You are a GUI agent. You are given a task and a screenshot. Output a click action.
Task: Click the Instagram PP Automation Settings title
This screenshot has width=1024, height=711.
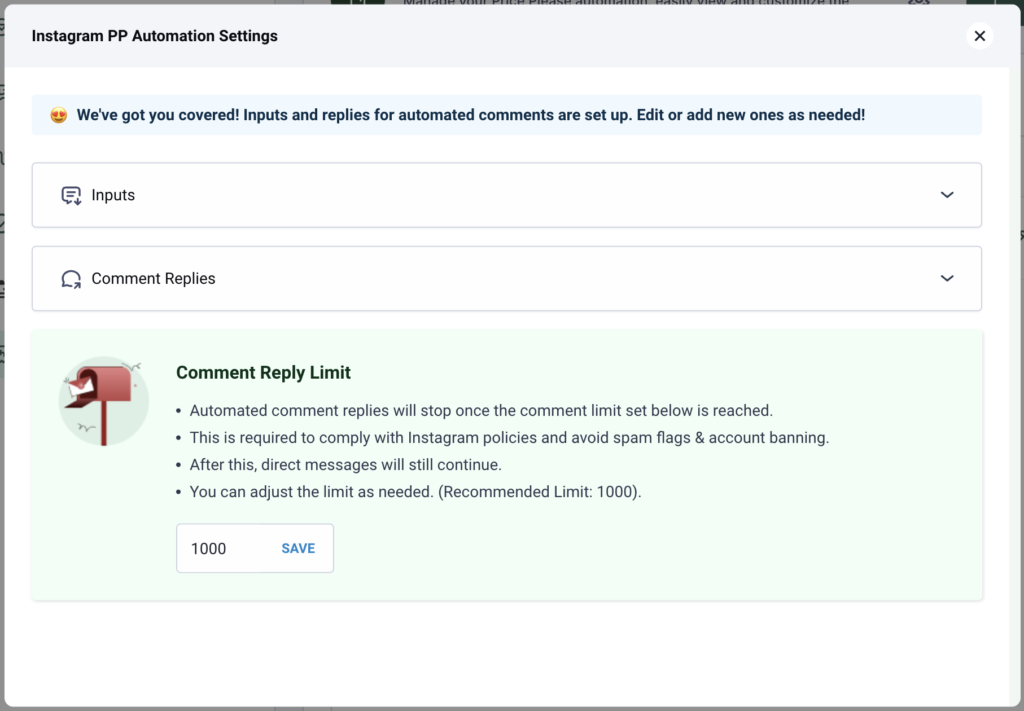pyautogui.click(x=155, y=36)
